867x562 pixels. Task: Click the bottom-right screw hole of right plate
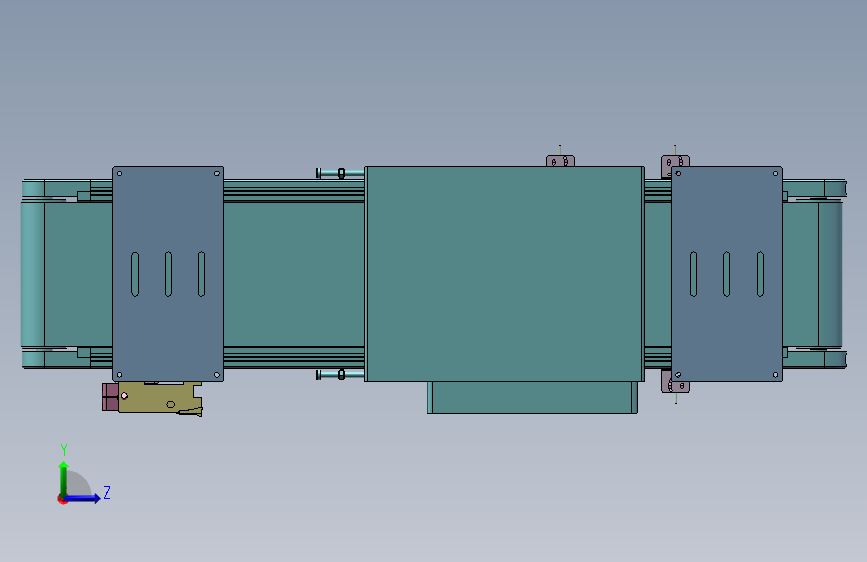[775, 374]
